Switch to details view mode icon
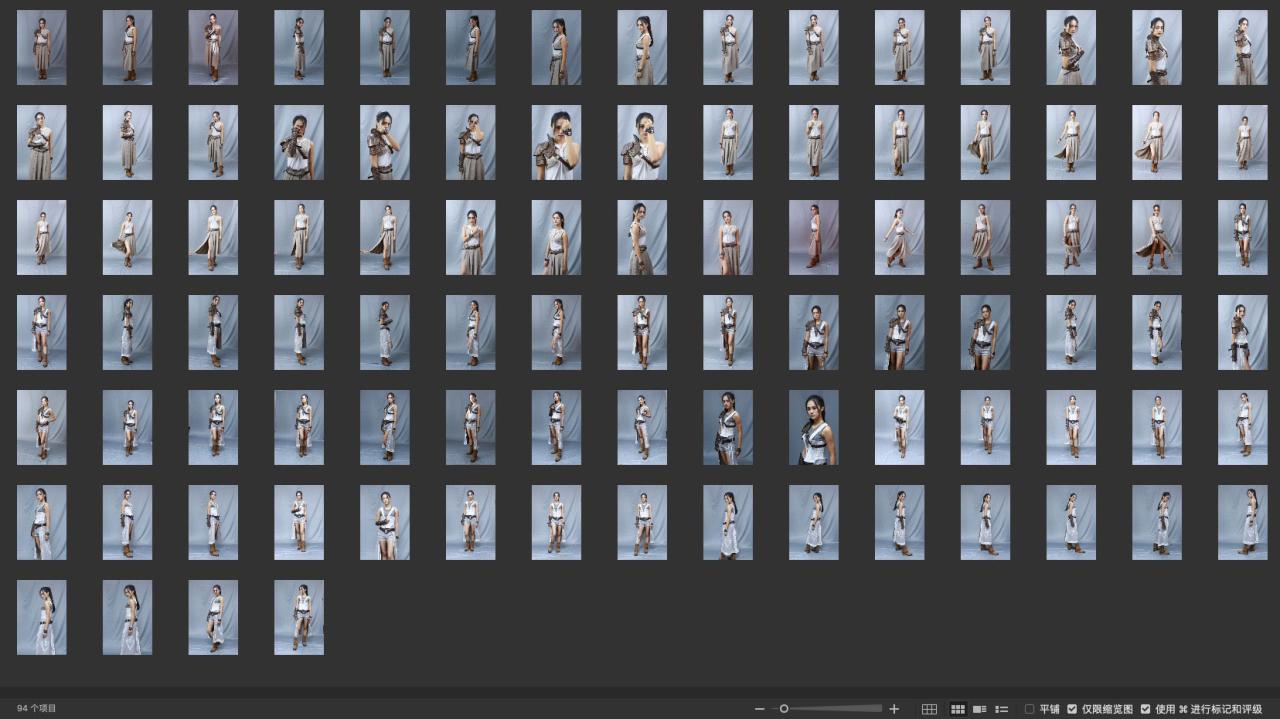The width and height of the screenshot is (1280, 719). [x=980, y=709]
